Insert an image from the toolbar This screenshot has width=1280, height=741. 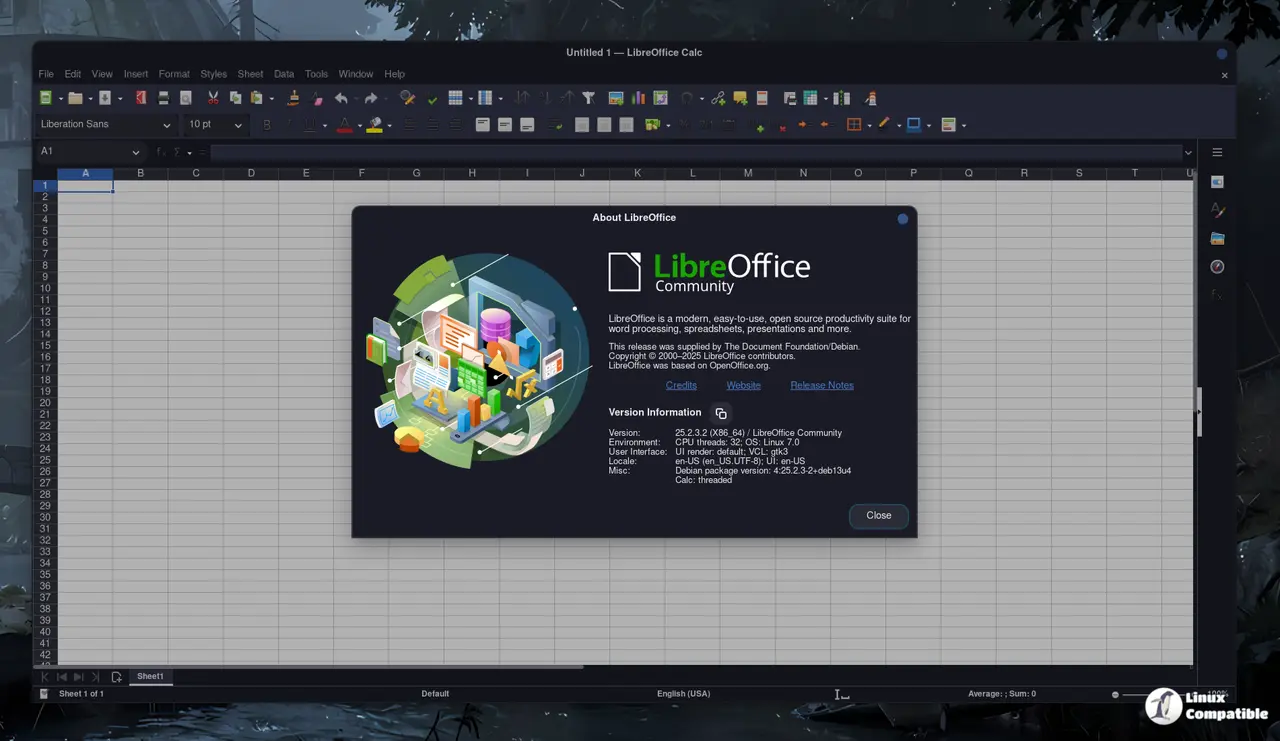click(616, 98)
